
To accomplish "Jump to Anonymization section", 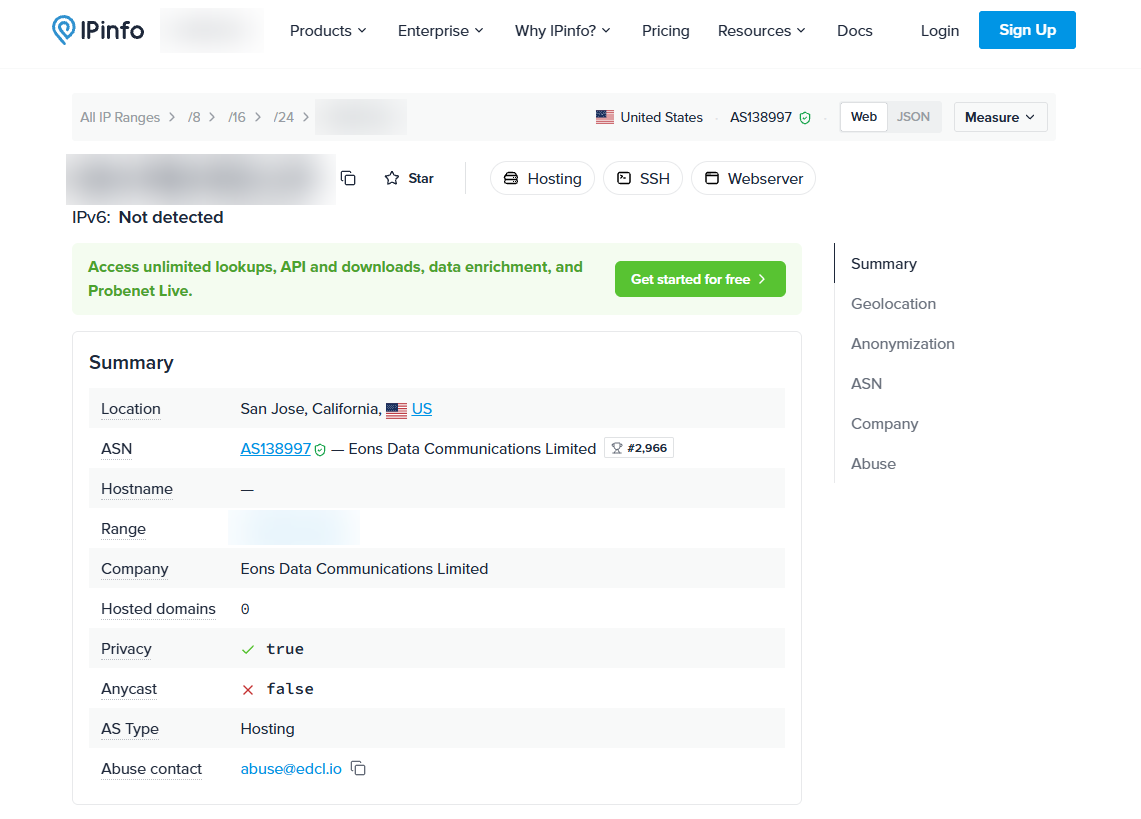I will coord(903,344).
